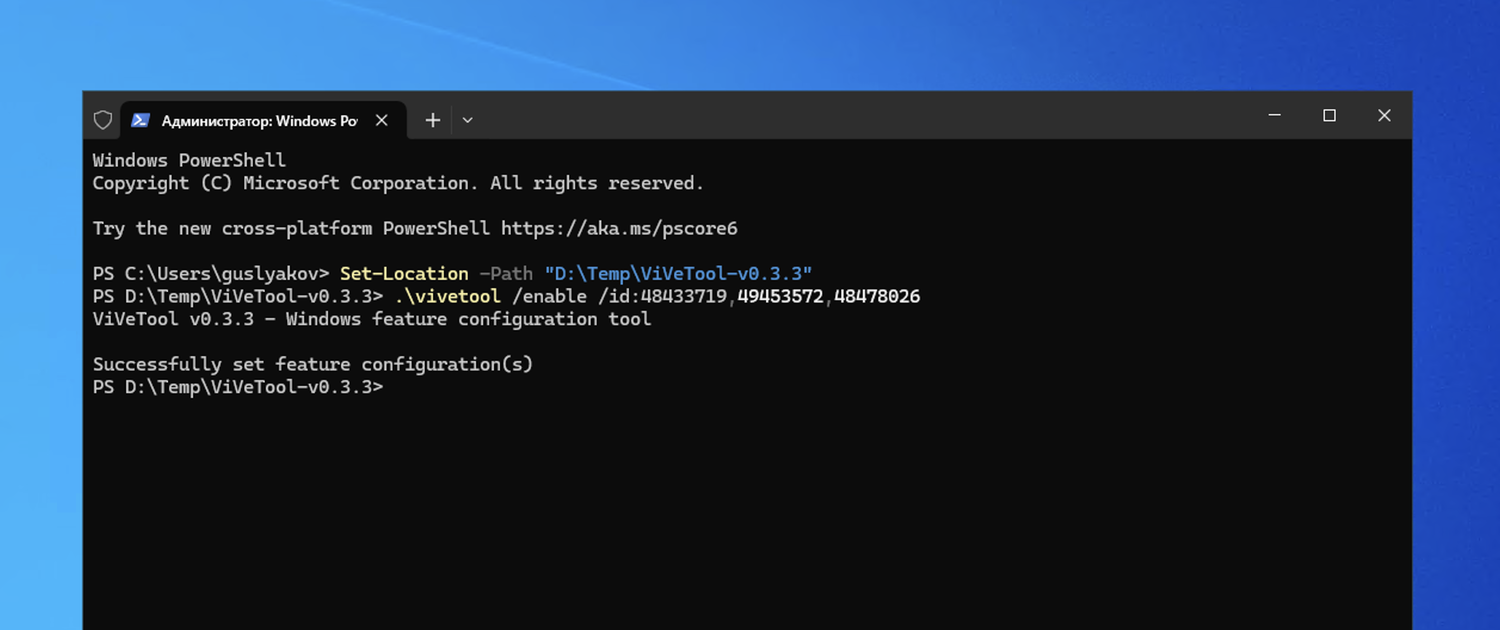Click the PS C:\Users\guslyakov> prompt
This screenshot has width=1500, height=630.
click(211, 273)
